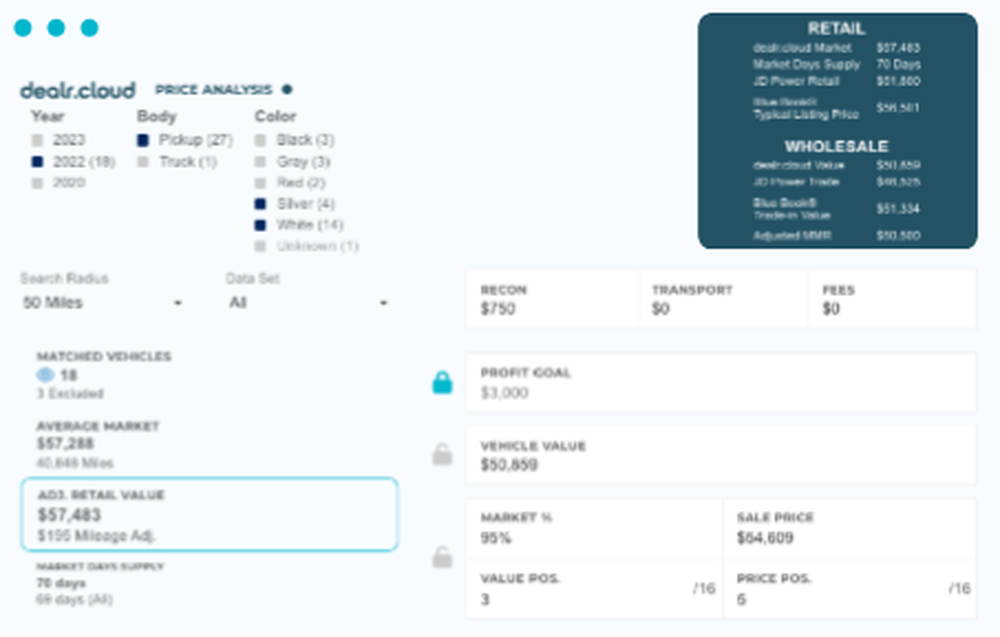
Task: Click the dot beside PRICE ANALYSIS
Action: [x=287, y=89]
